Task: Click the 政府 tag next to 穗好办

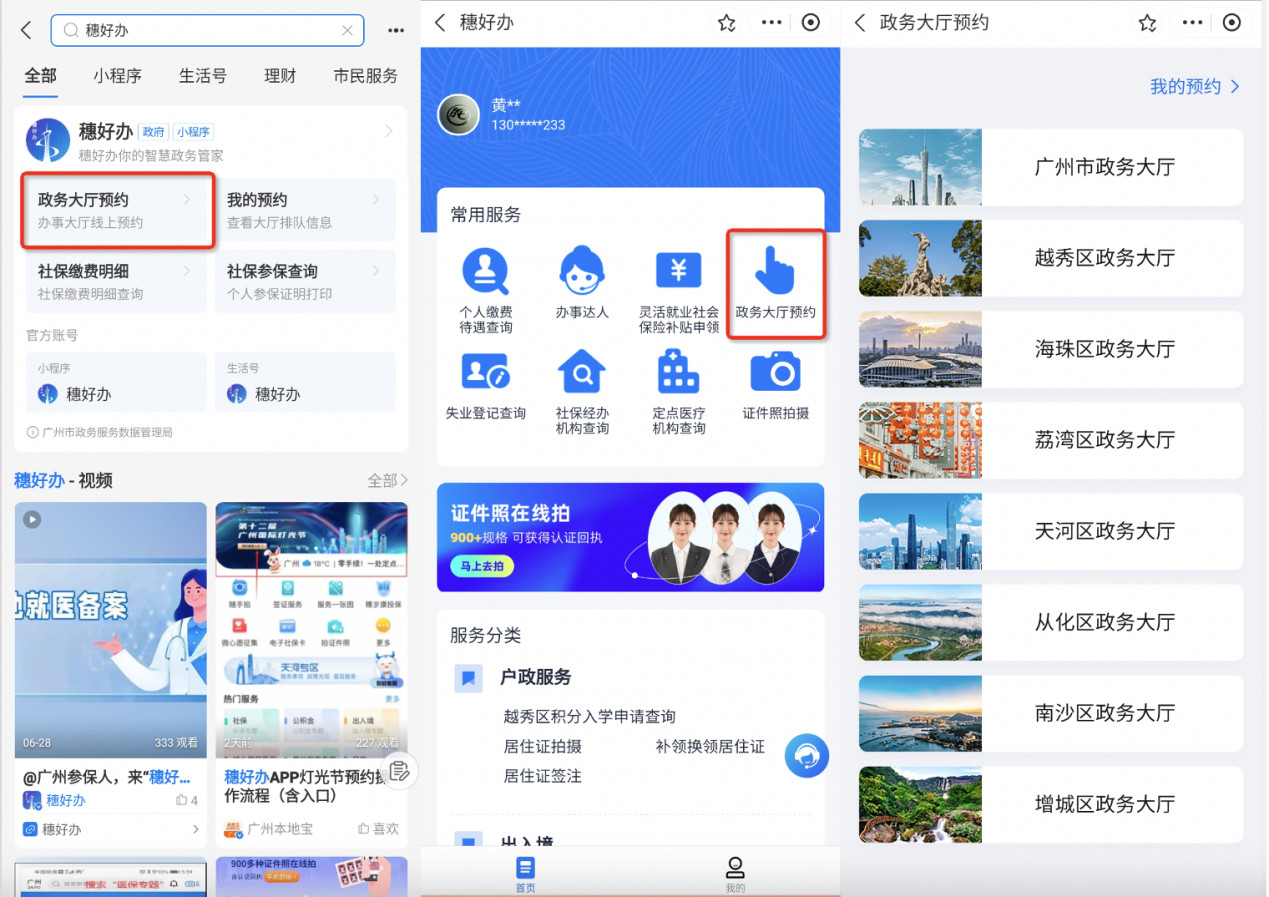Action: (x=153, y=132)
